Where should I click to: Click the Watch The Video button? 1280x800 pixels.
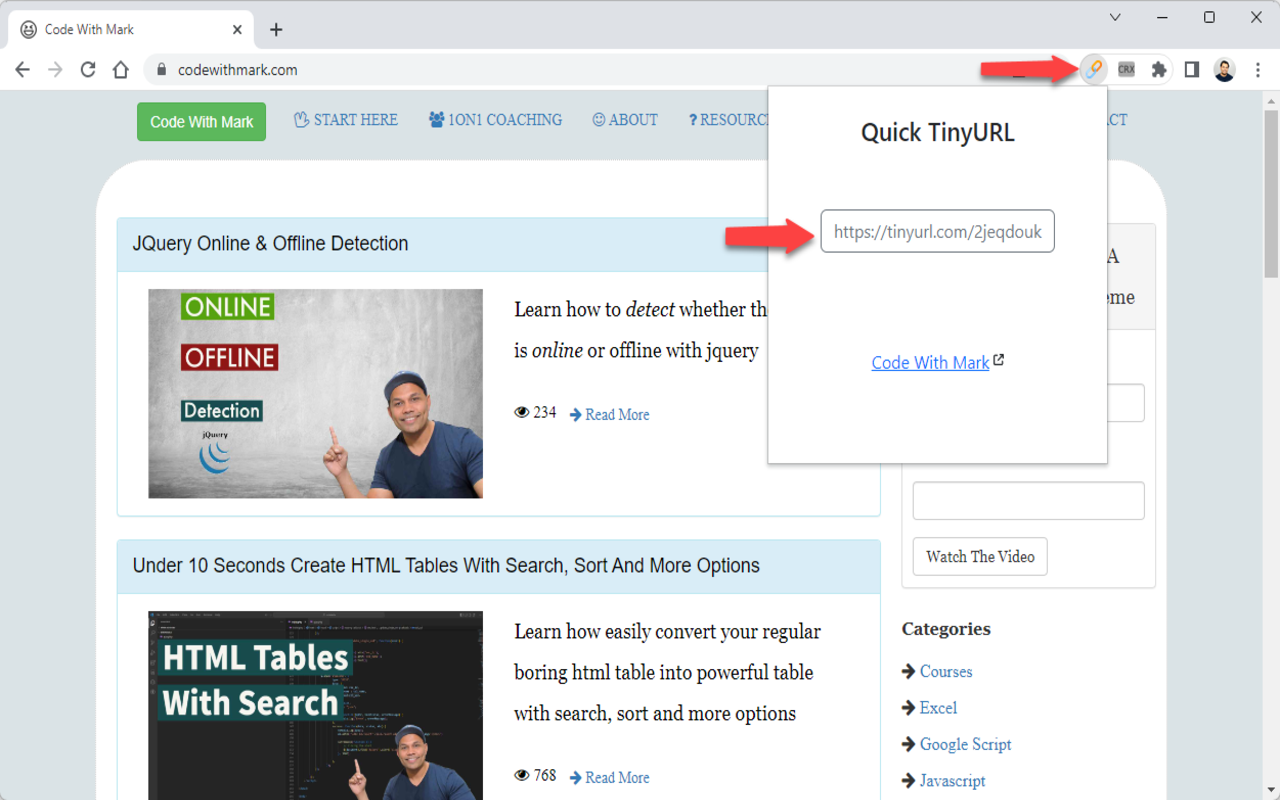(x=979, y=556)
